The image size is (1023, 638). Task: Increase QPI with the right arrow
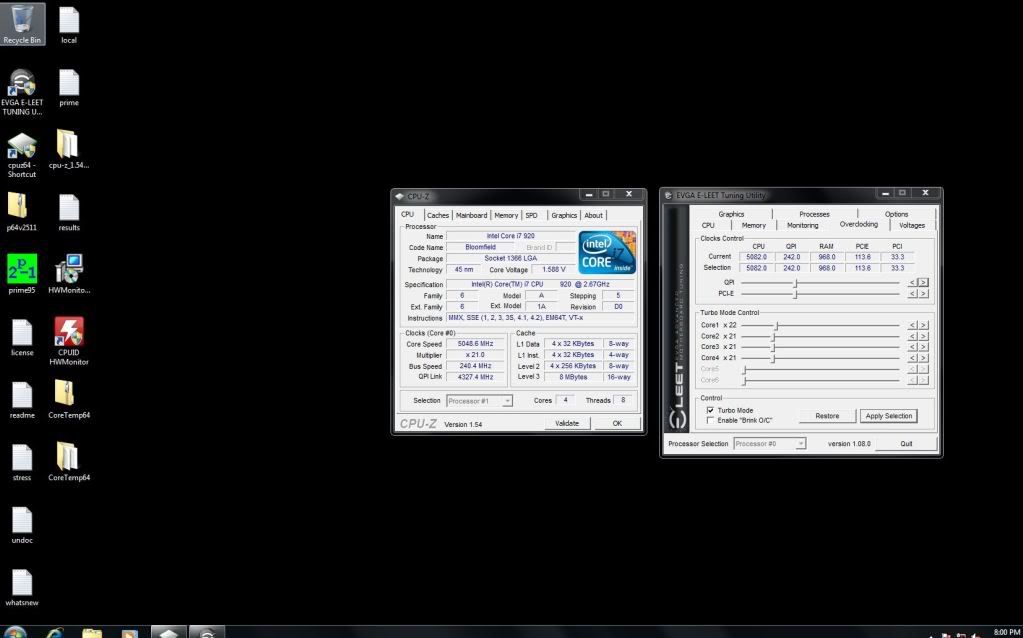coord(923,282)
